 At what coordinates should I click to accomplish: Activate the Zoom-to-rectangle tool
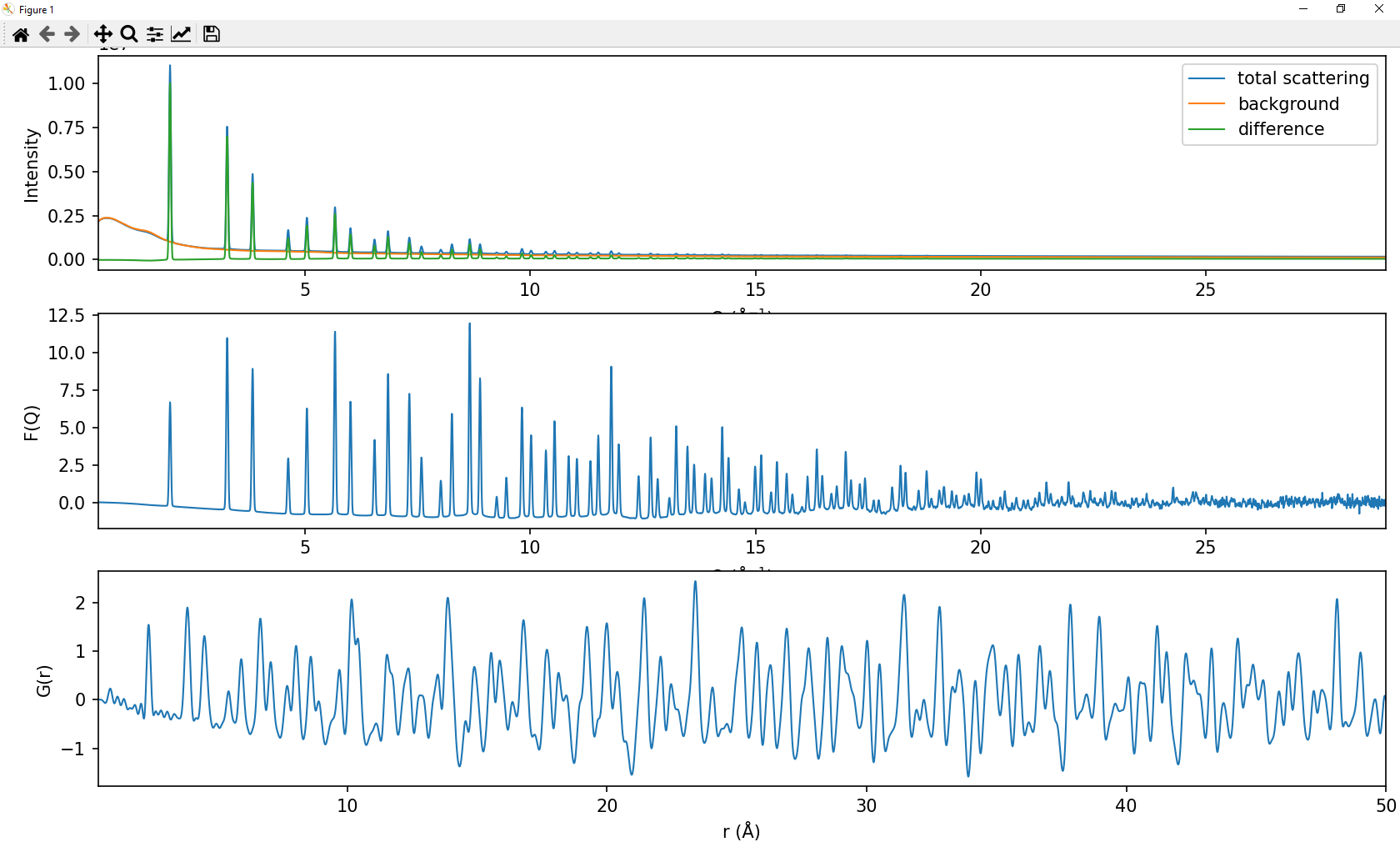pos(128,34)
